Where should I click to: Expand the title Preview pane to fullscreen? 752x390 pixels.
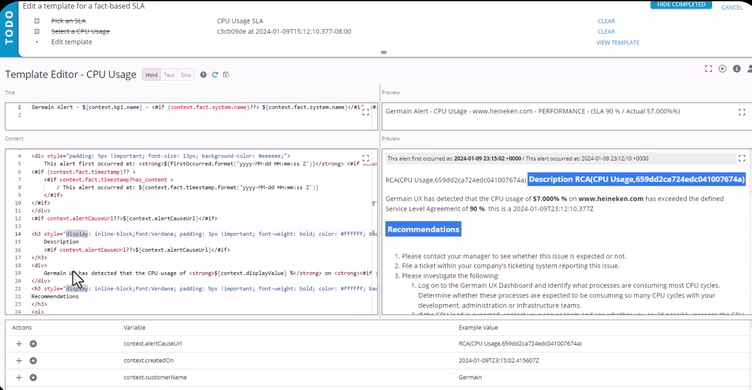741,112
